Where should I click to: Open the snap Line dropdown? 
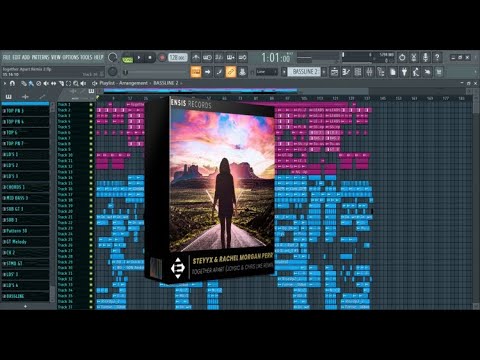pos(267,72)
